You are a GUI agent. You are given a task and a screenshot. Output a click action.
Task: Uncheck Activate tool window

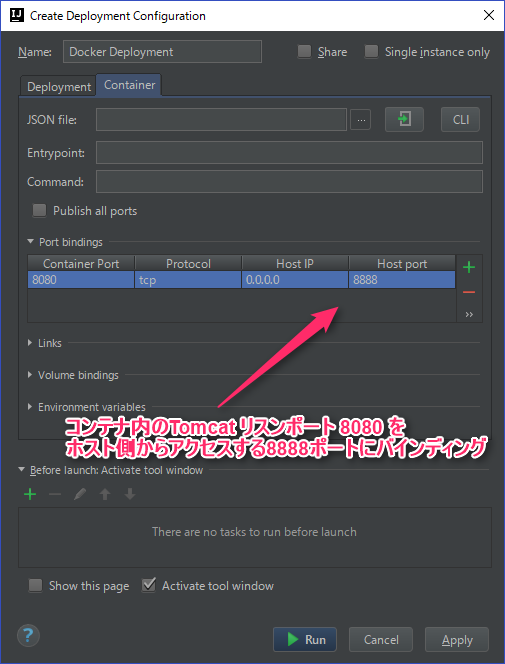coord(149,585)
